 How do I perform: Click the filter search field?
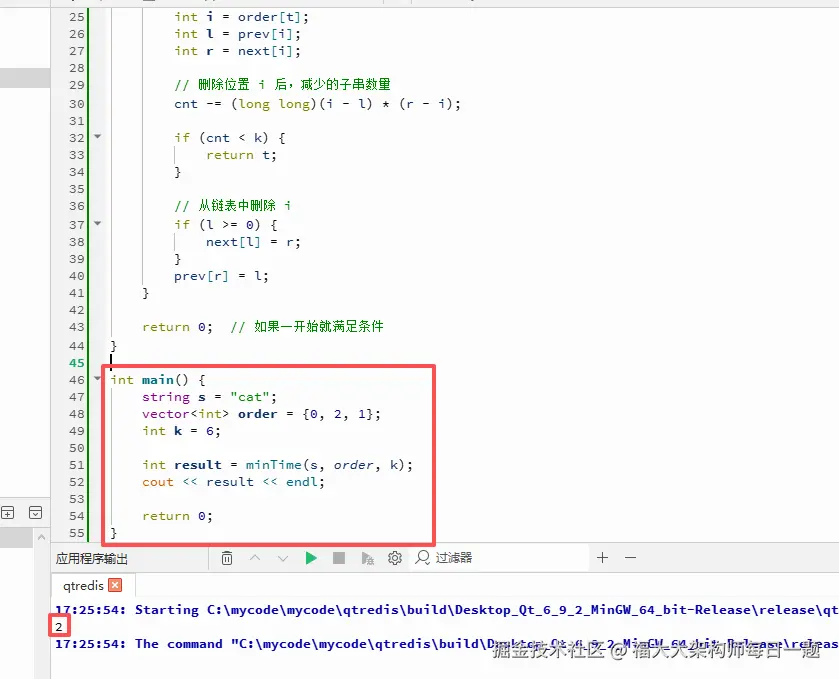click(x=500, y=558)
